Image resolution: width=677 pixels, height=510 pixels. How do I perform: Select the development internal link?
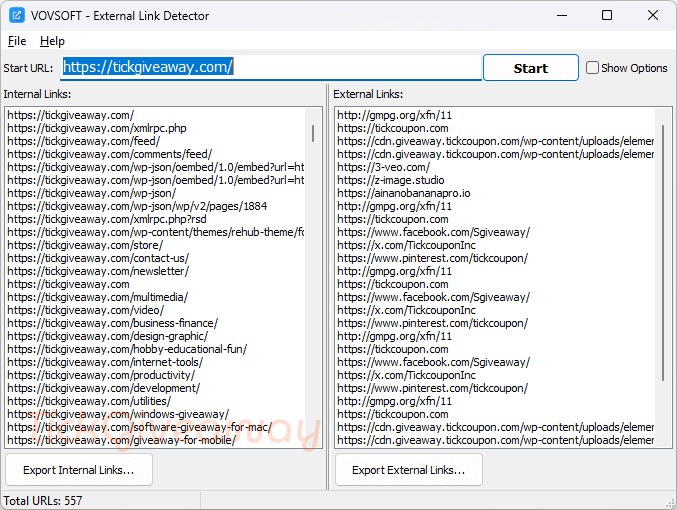(x=155, y=388)
